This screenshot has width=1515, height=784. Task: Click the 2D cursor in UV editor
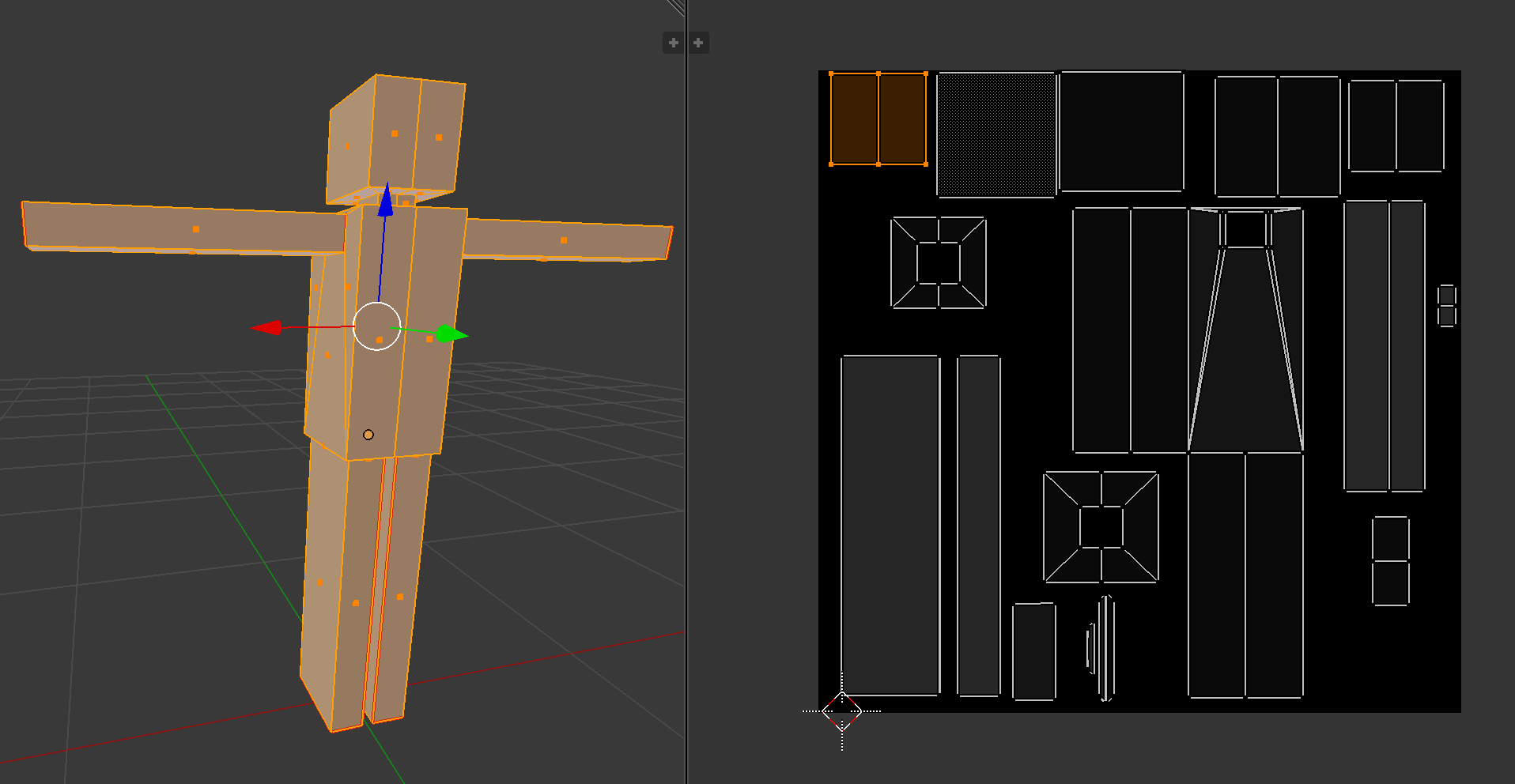tap(842, 710)
